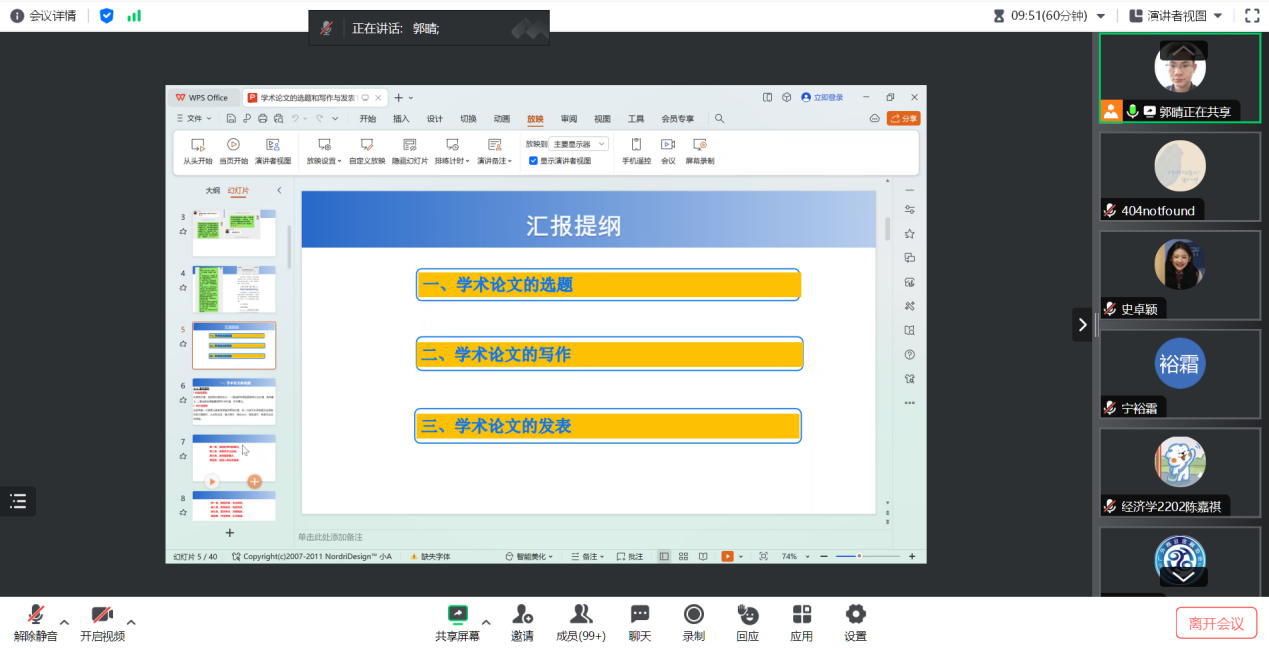Enter full screen mode icon
Screen dimensions: 1269x648
click(1252, 16)
